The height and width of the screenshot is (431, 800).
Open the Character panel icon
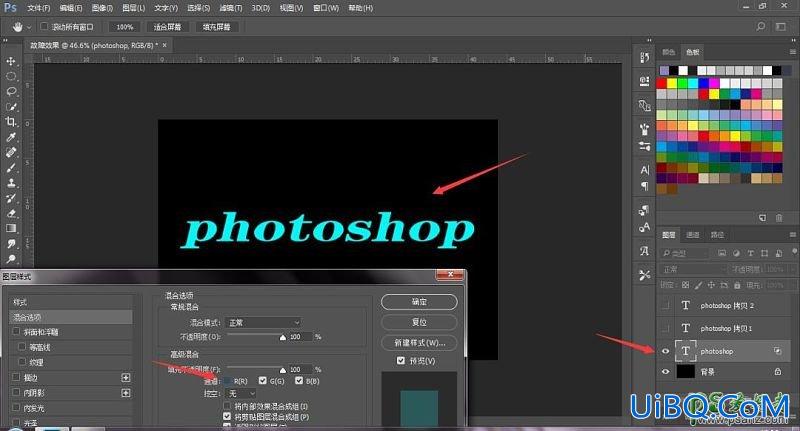point(644,170)
